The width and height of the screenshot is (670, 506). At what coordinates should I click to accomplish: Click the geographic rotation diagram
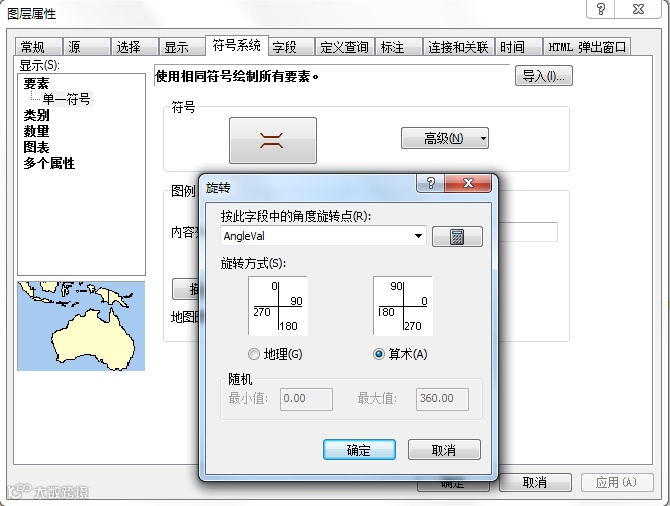[278, 306]
